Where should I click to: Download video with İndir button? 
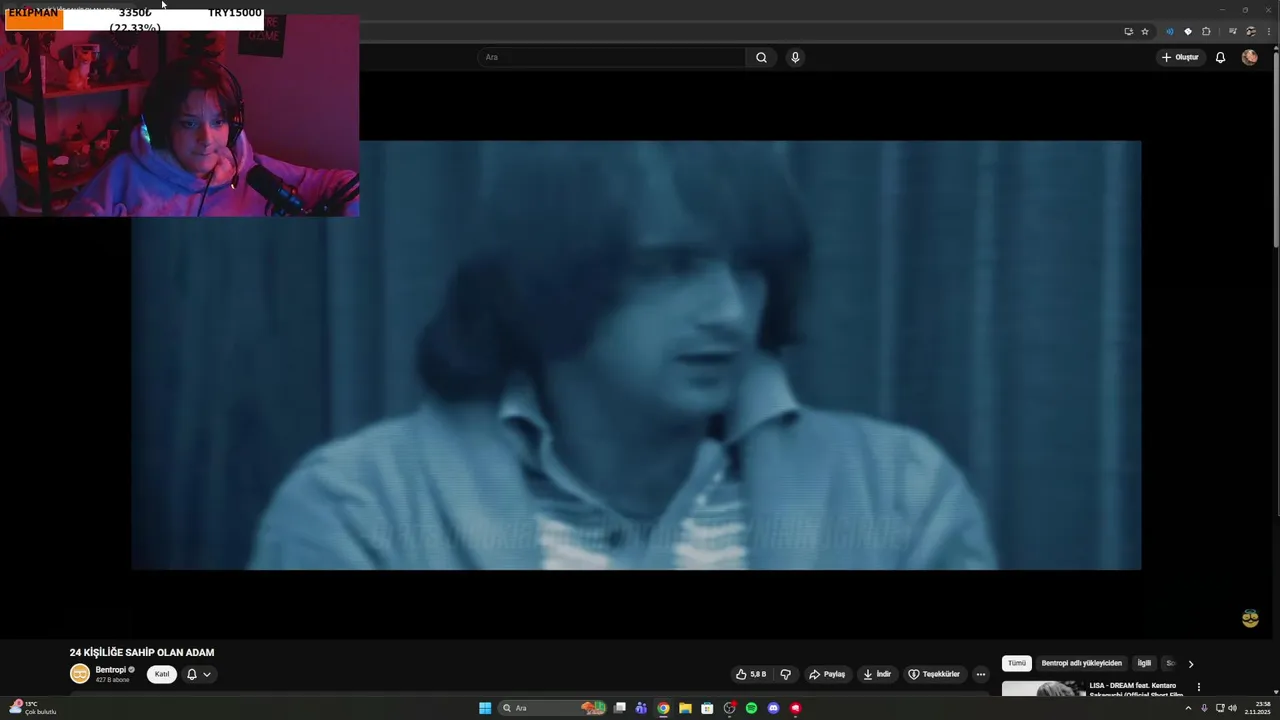pyautogui.click(x=877, y=674)
